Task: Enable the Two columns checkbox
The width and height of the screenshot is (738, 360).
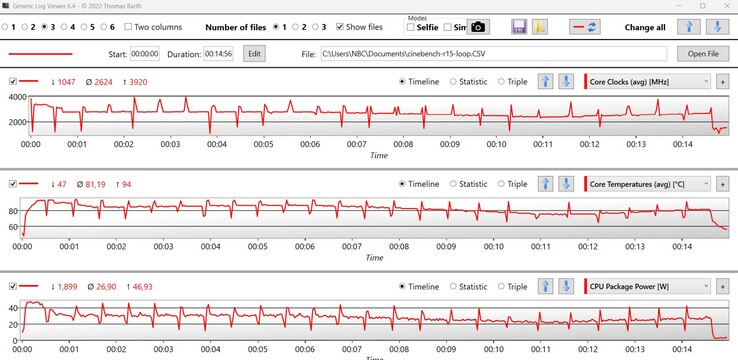Action: pos(128,27)
